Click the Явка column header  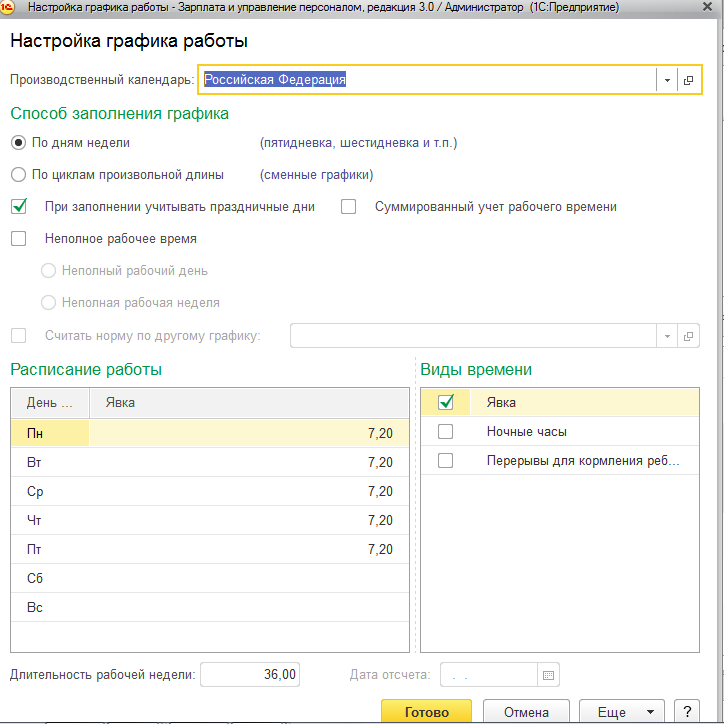click(x=249, y=403)
